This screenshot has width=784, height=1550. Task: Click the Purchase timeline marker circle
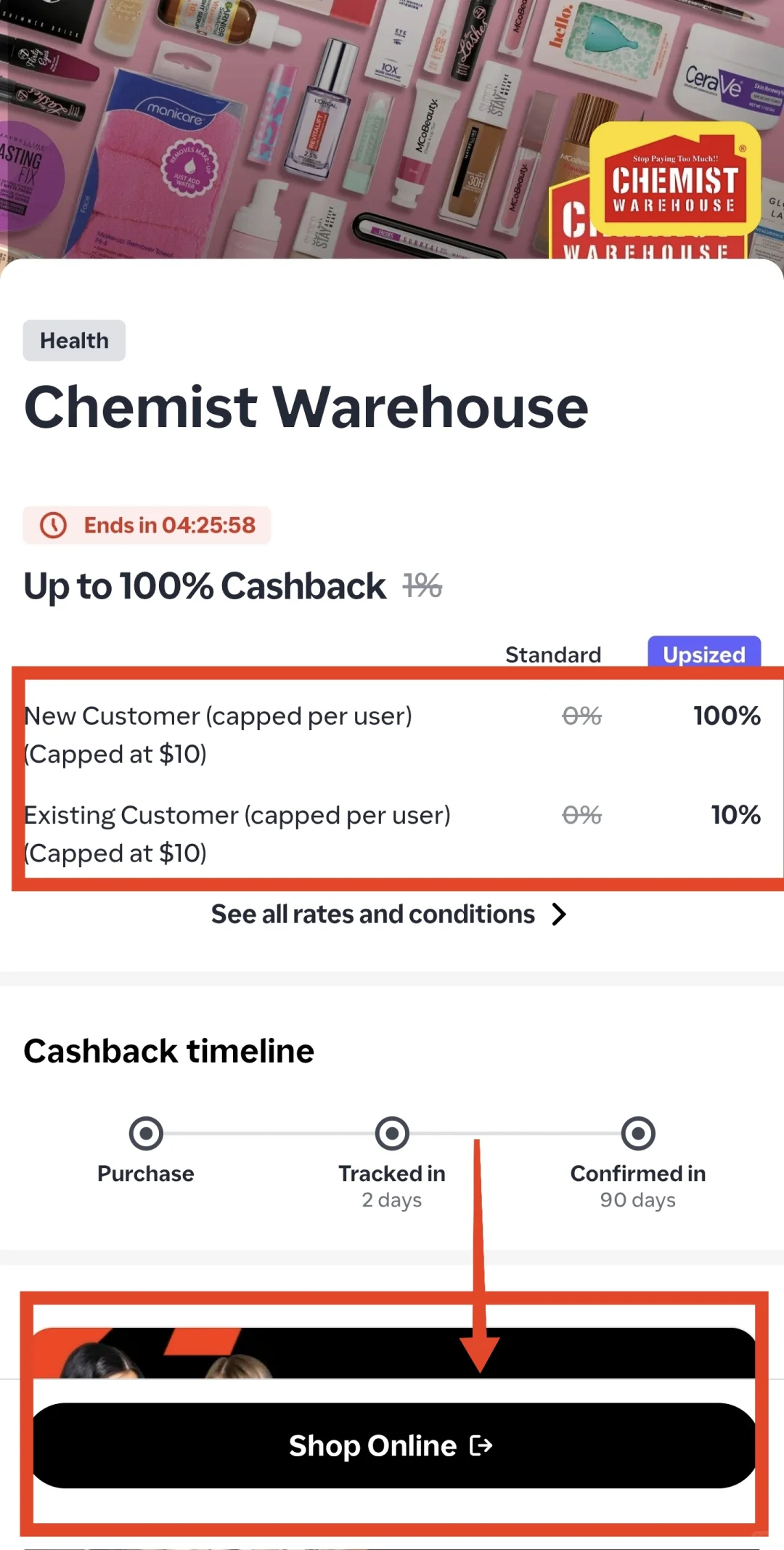coord(146,1133)
